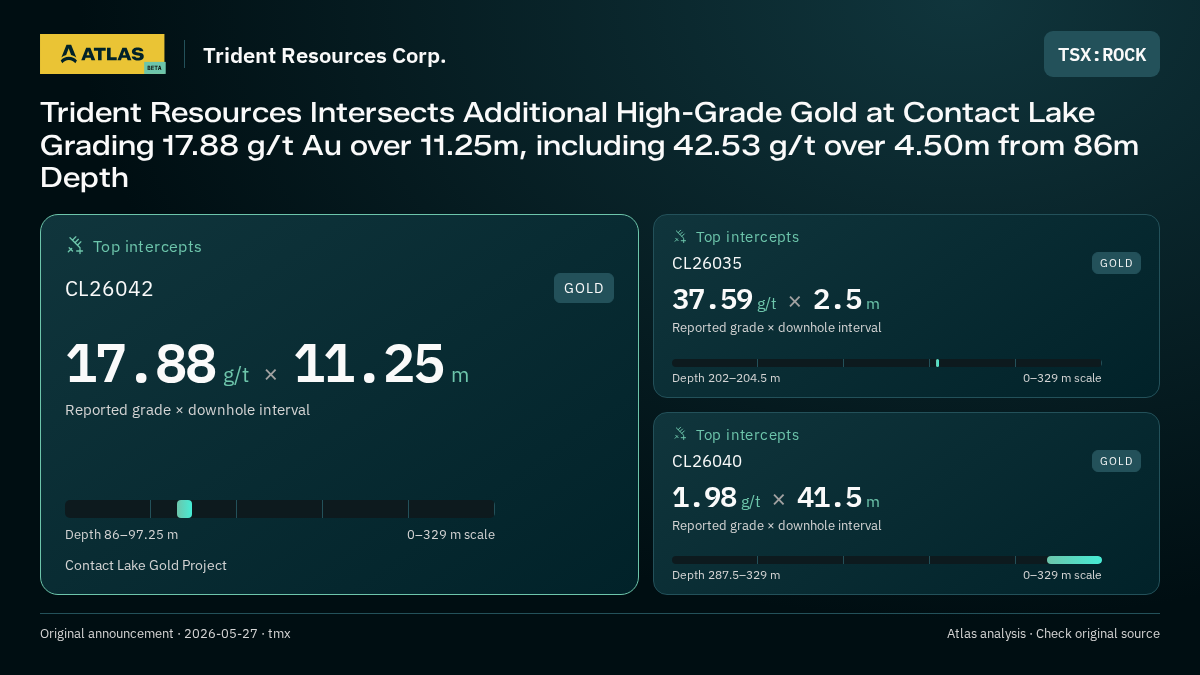
Task: Open the TSX:ROCK ticker badge
Action: tap(1102, 54)
